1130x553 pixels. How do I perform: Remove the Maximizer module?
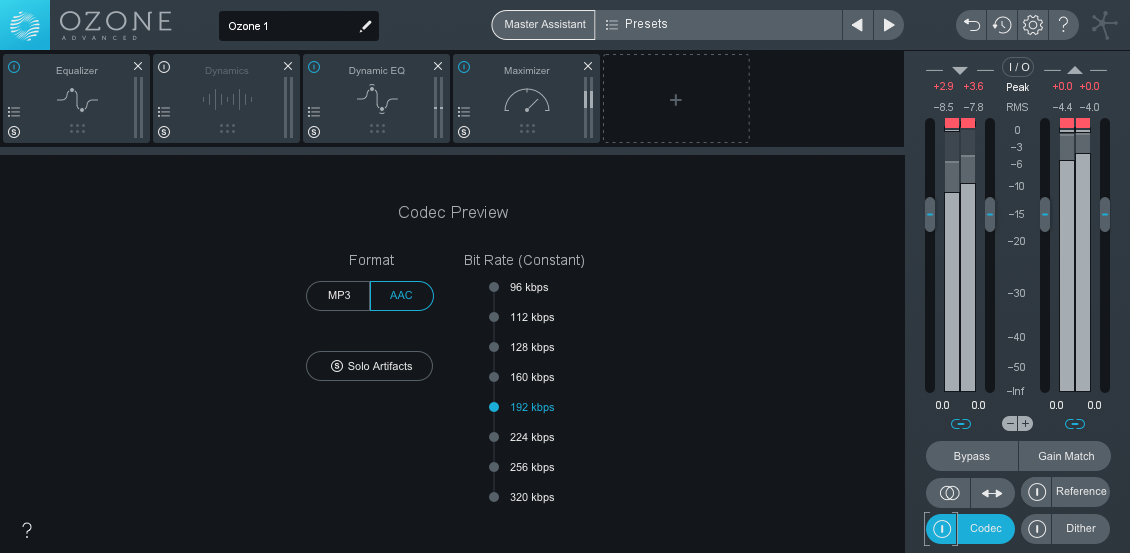[587, 66]
